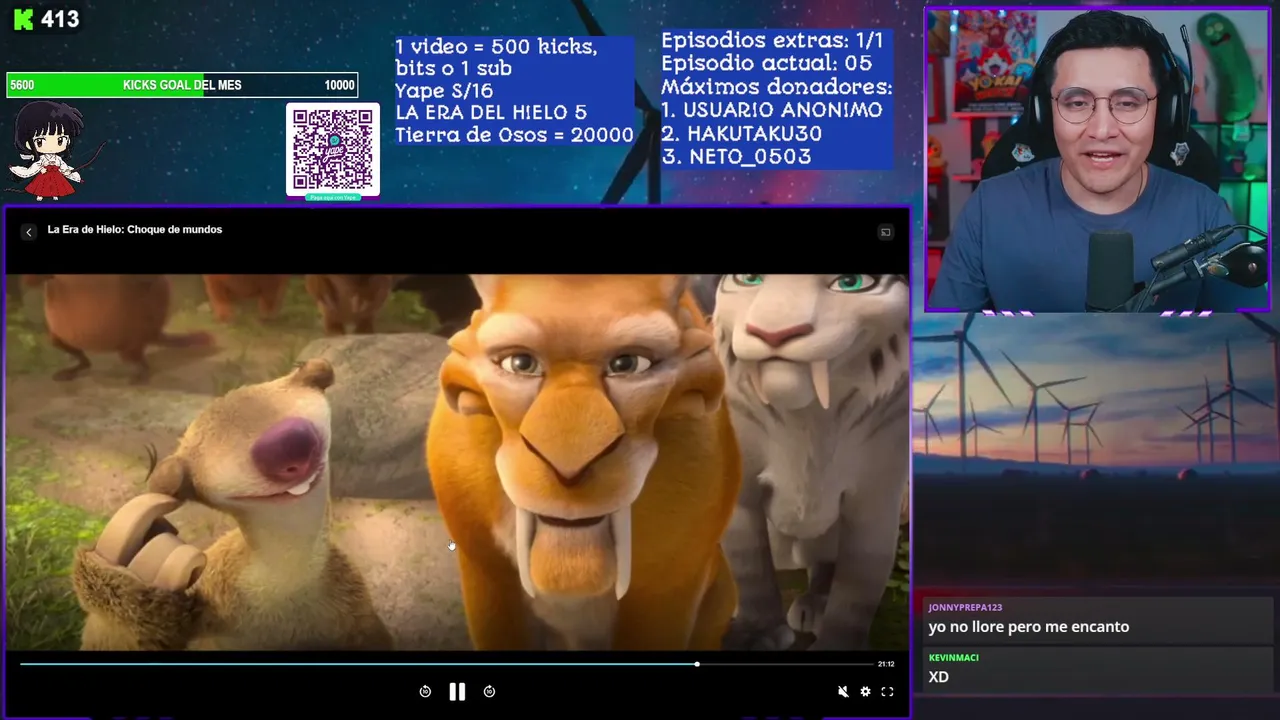Click the Kicks Goal del Mes progress bar

point(182,85)
